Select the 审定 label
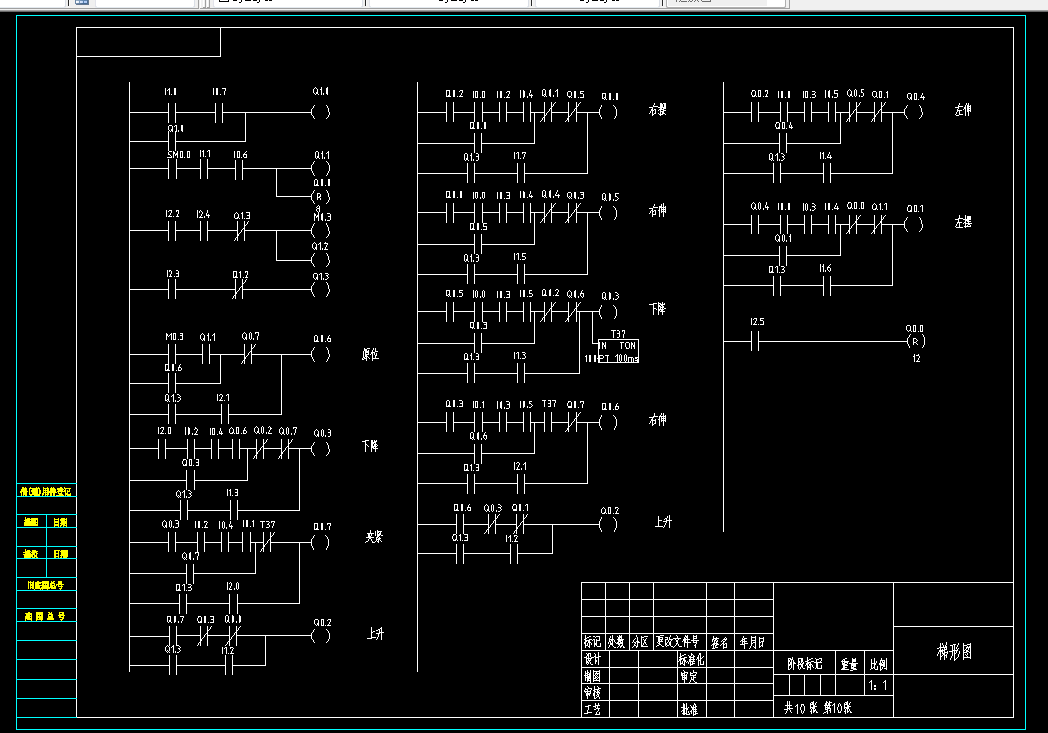The height and width of the screenshot is (733, 1048). (x=689, y=676)
